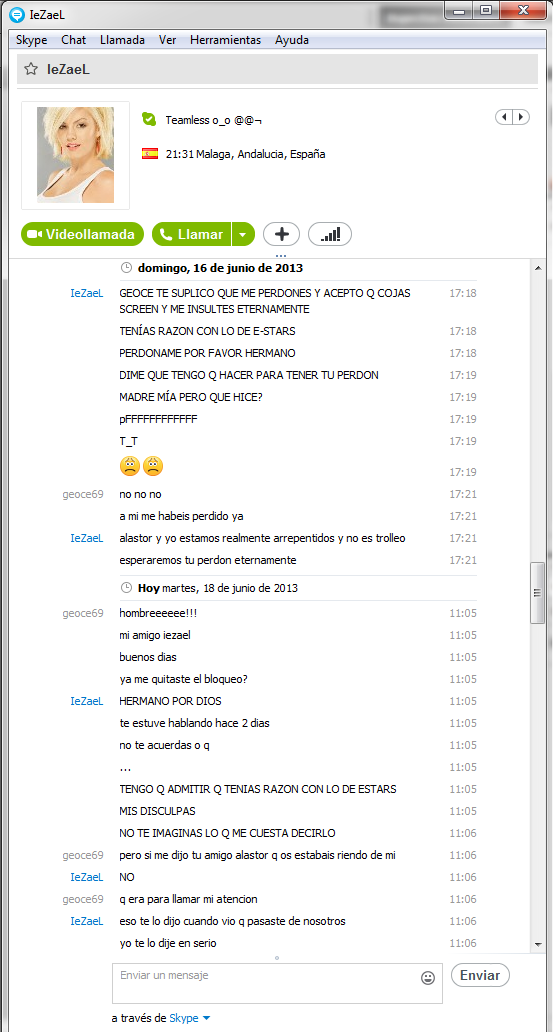The image size is (553, 1032).
Task: Click the green online status icon
Action: click(149, 119)
